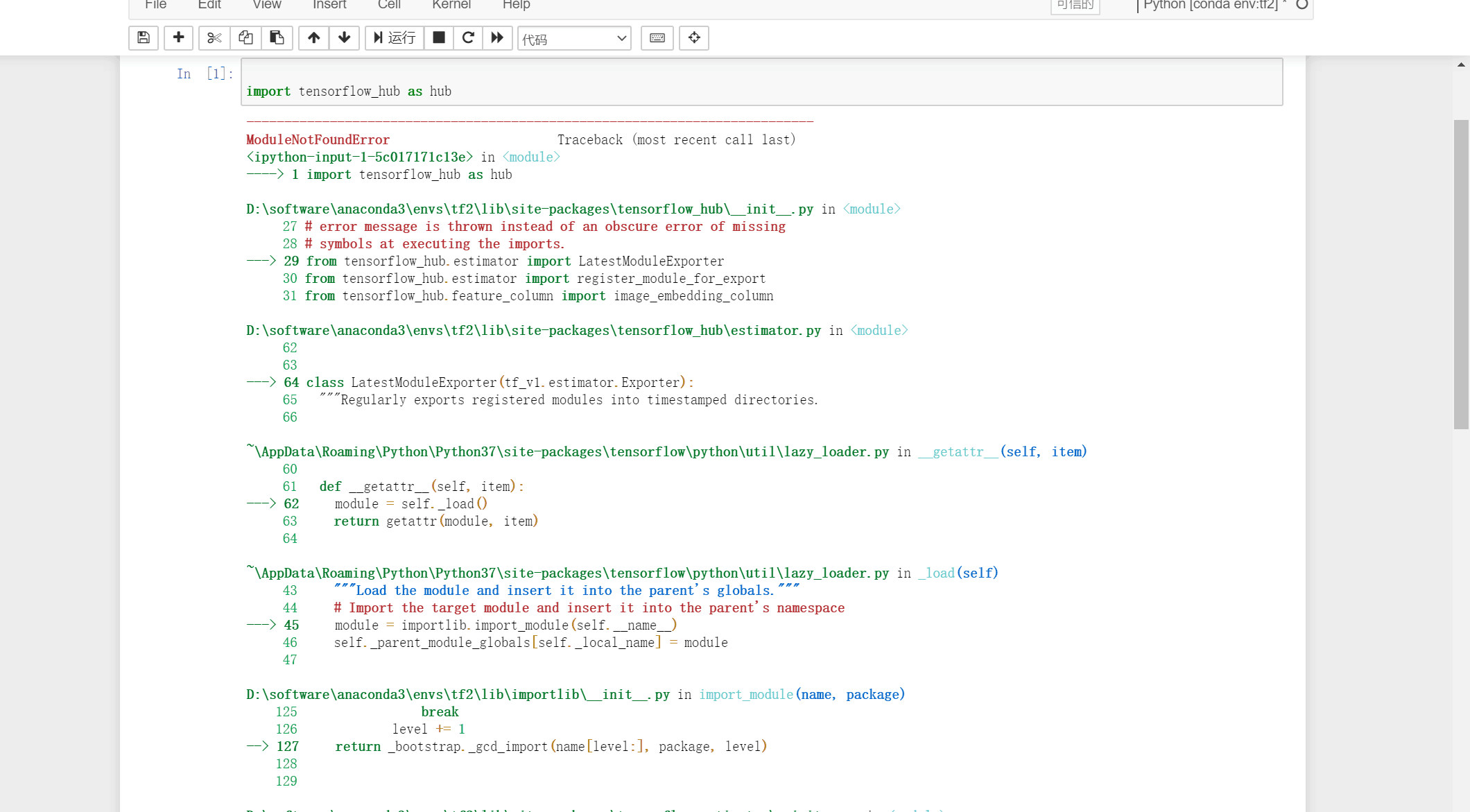Copy the selected cell
The image size is (1470, 812).
pos(245,38)
